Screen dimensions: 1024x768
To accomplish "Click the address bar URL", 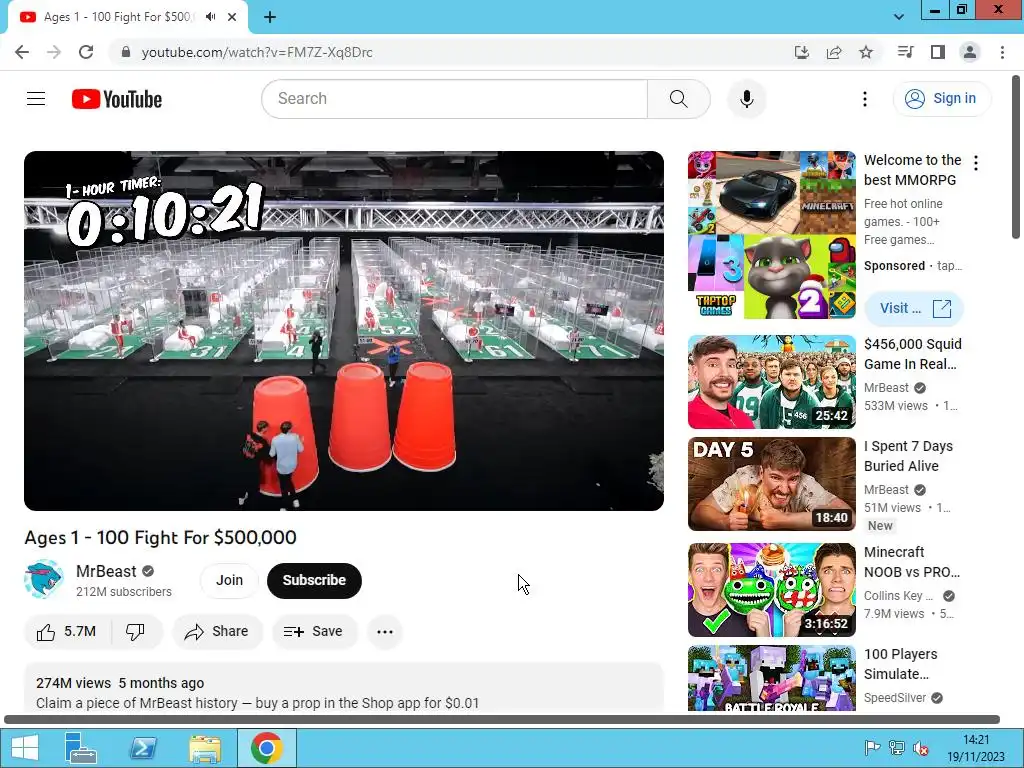I will (257, 52).
